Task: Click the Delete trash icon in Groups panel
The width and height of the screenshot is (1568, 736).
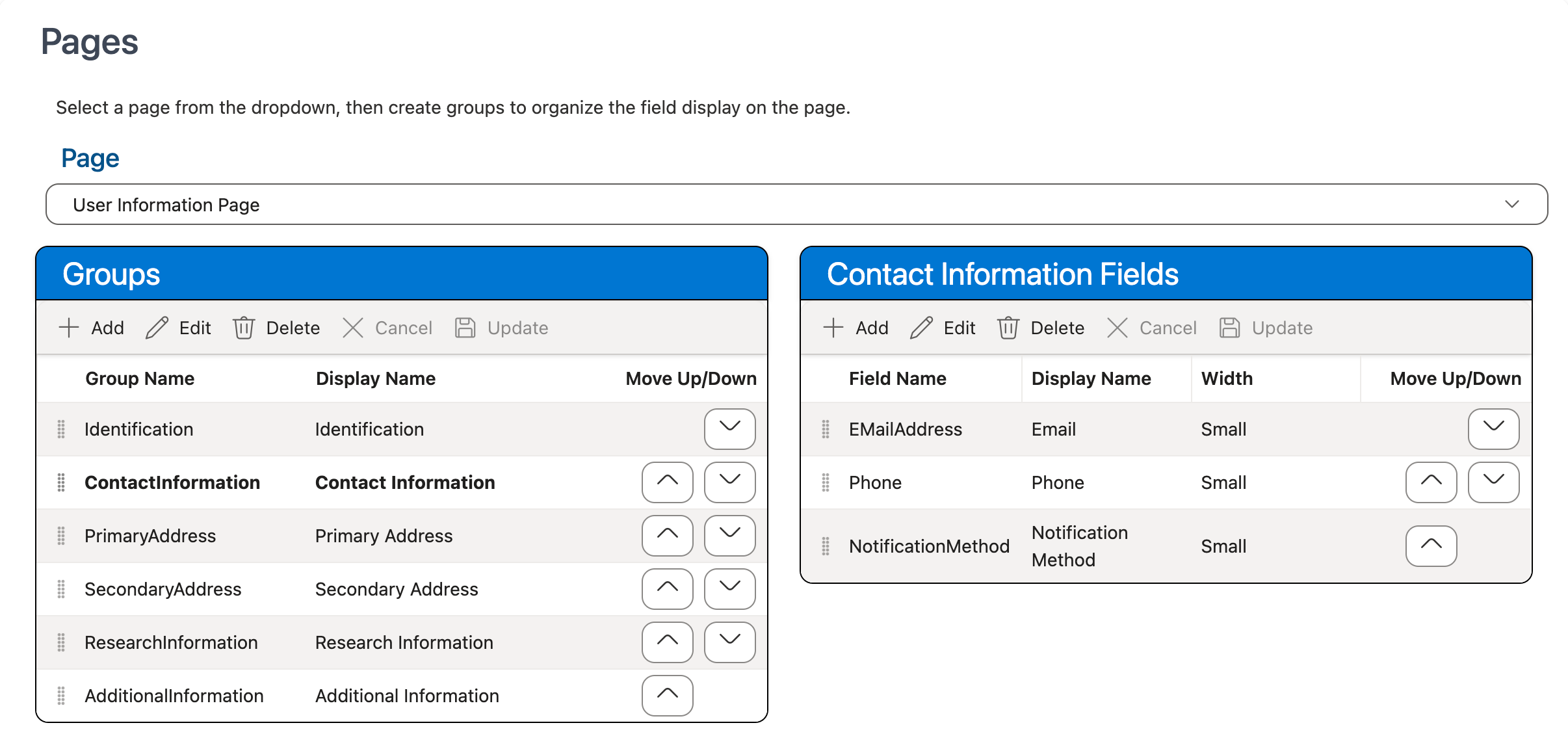Action: pyautogui.click(x=244, y=328)
